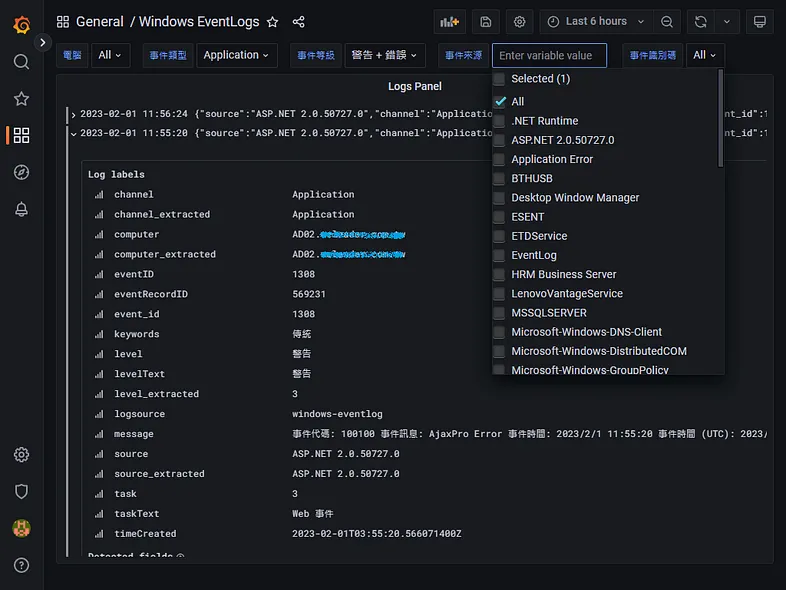786x590 pixels.
Task: Open the Alerting bell icon
Action: 21,209
